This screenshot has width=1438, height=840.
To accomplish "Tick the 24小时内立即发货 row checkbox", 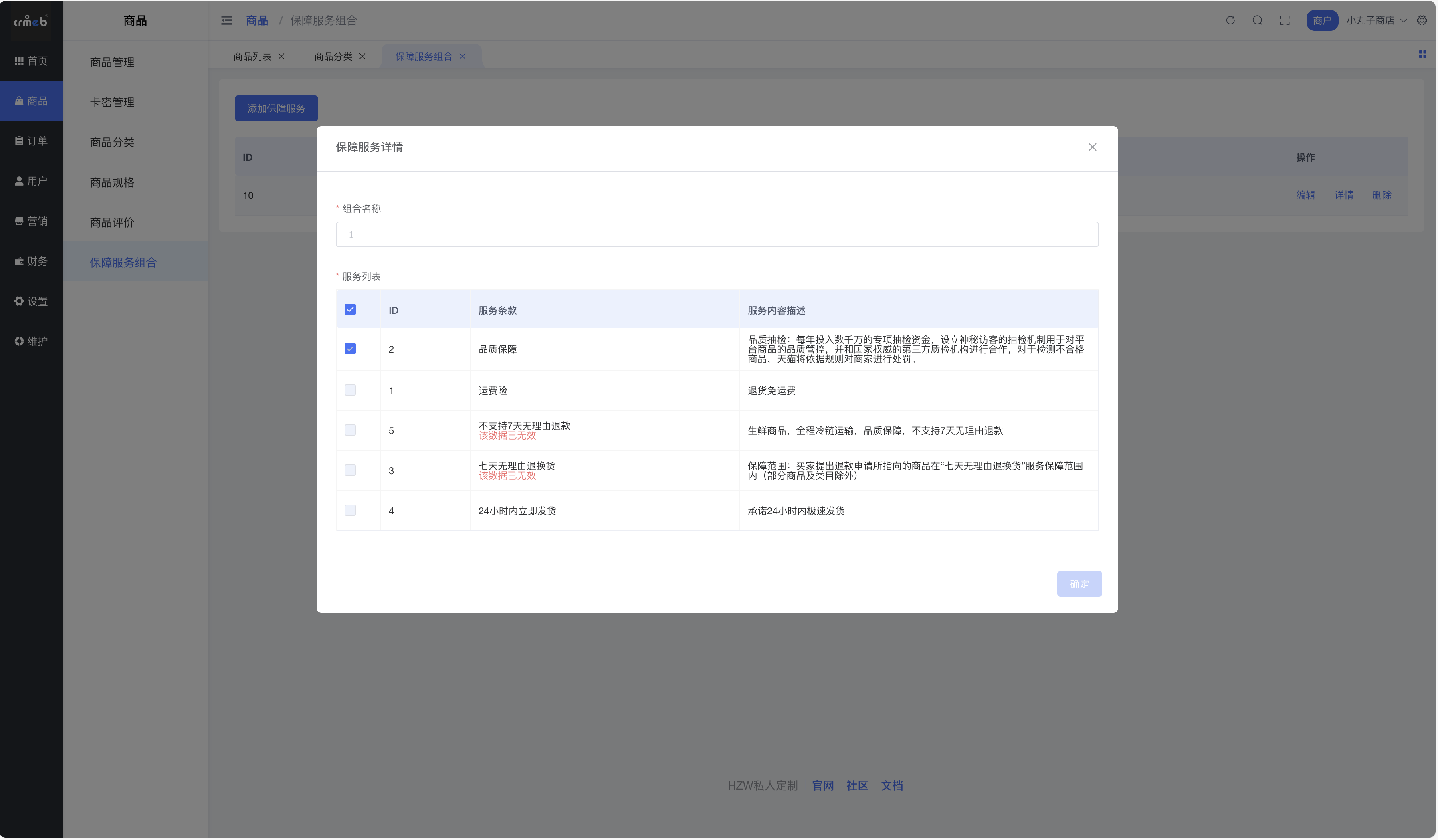I will (350, 510).
